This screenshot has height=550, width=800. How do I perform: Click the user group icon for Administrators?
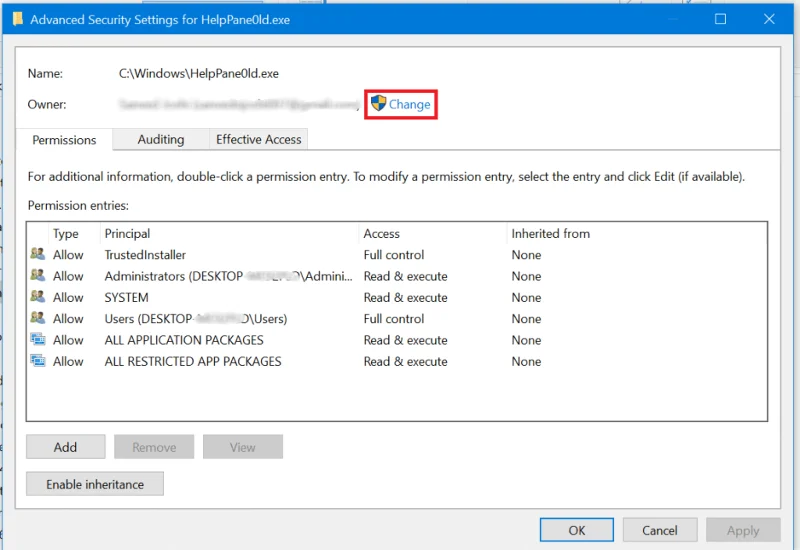pos(38,275)
